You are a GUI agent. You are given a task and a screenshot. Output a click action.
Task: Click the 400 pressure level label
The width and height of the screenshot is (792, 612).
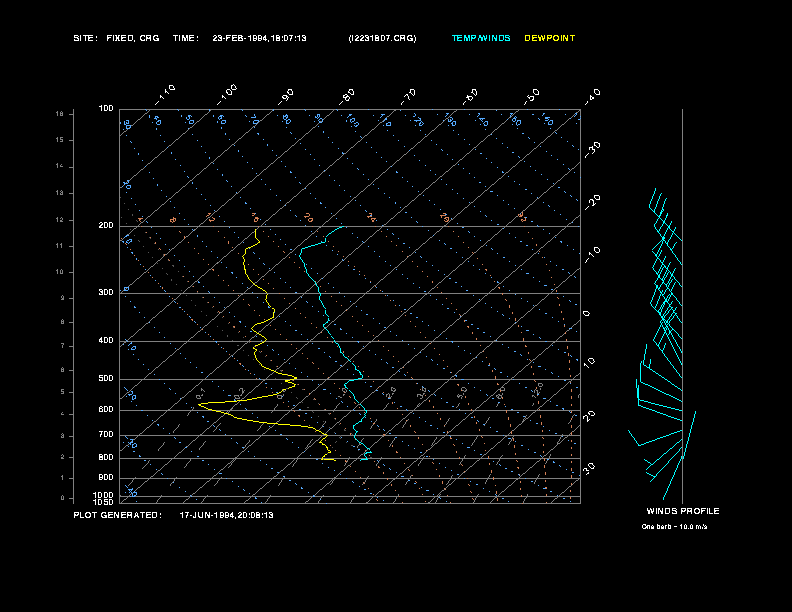(x=106, y=340)
